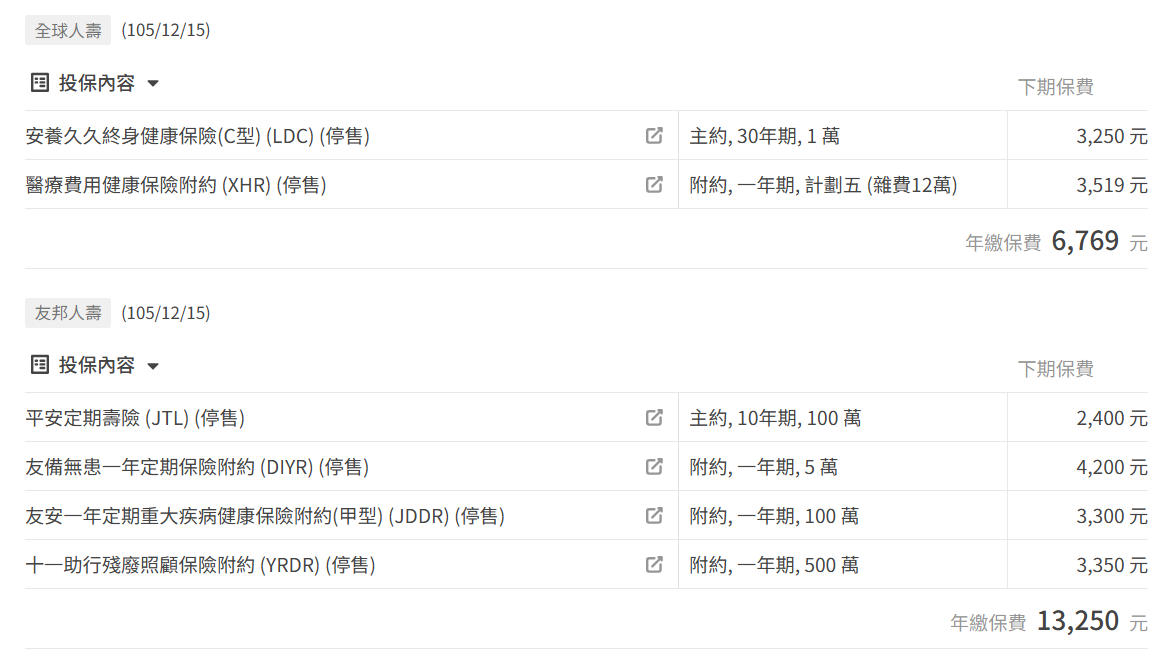The image size is (1158, 660).
Task: Click the list icon beside 全球人壽 投保內容
Action: (40, 83)
